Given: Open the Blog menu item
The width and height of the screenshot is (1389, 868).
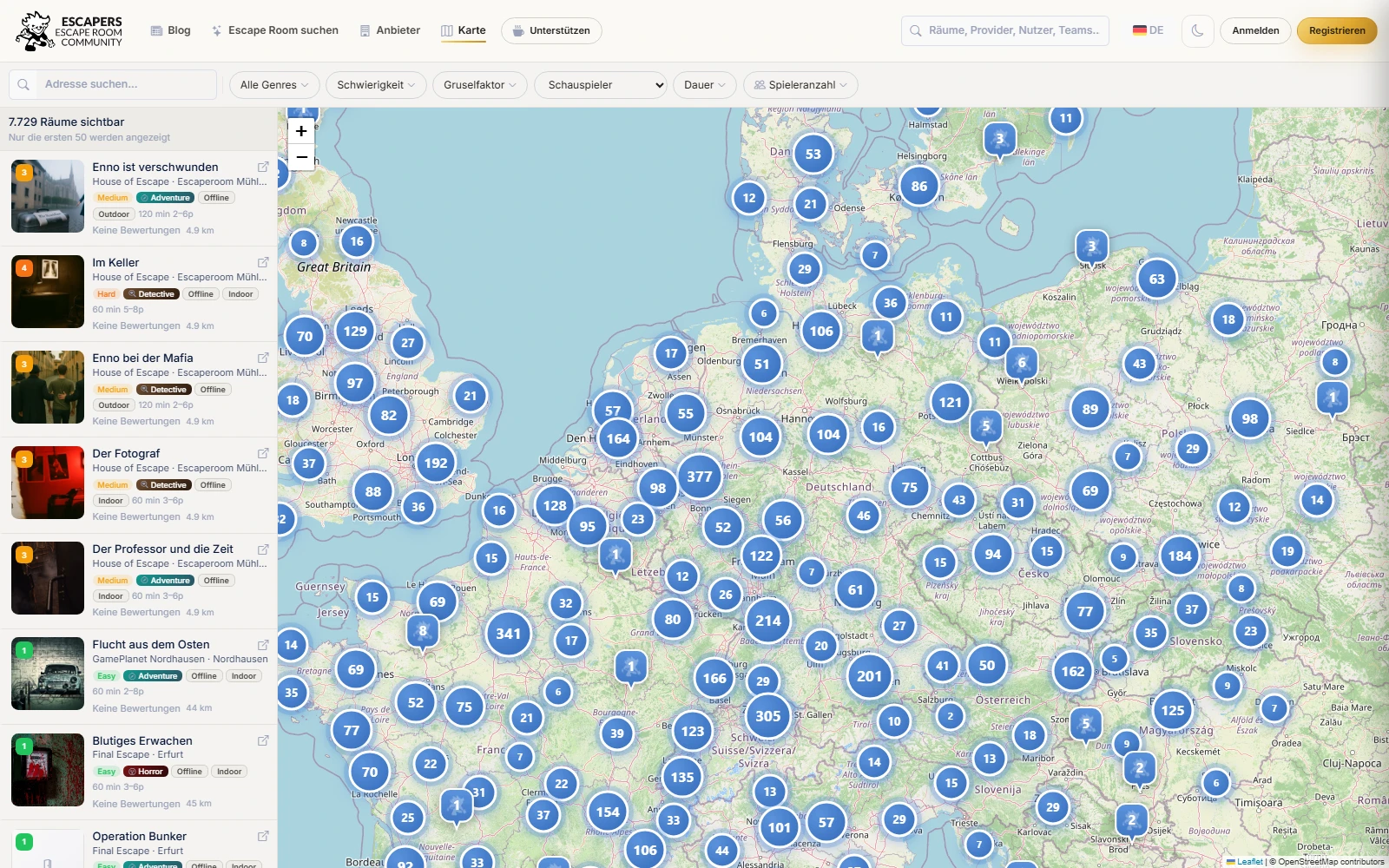Looking at the screenshot, I should (x=171, y=30).
